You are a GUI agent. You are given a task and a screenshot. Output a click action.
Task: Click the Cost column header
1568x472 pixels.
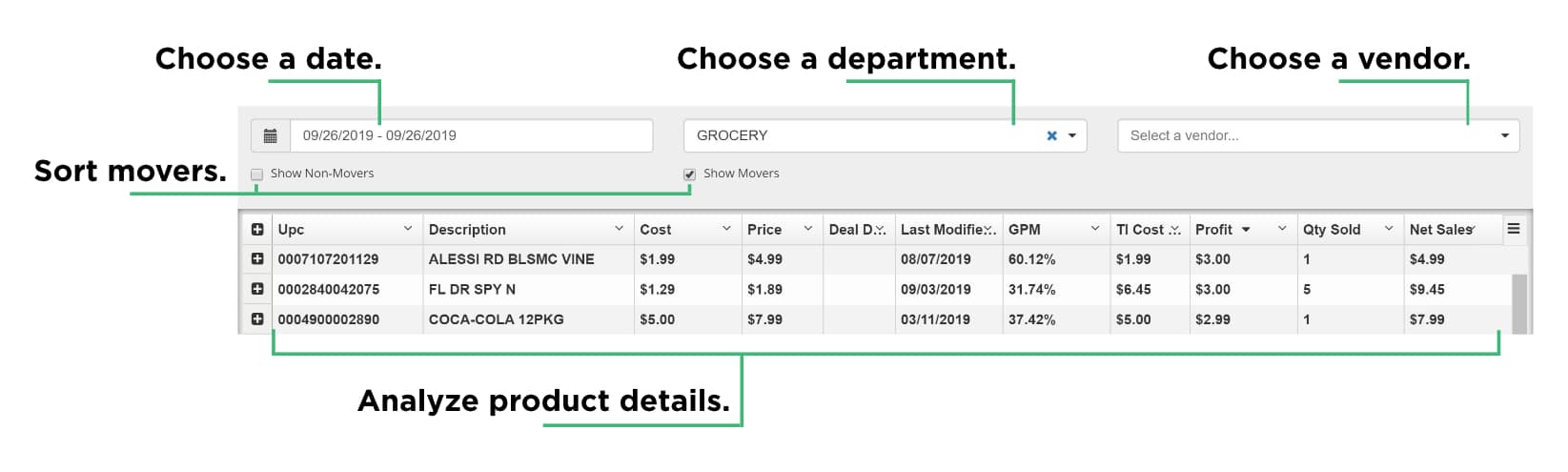[656, 230]
